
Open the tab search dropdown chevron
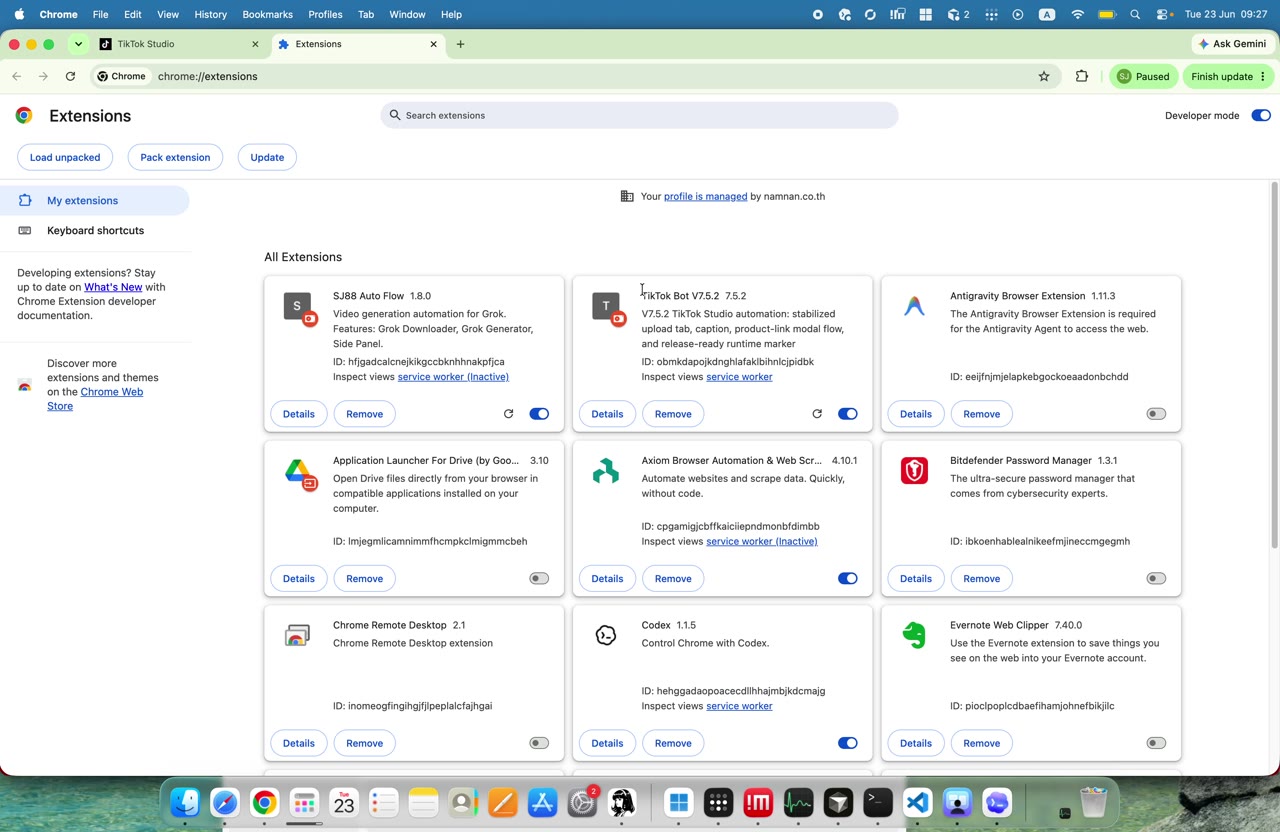[78, 44]
